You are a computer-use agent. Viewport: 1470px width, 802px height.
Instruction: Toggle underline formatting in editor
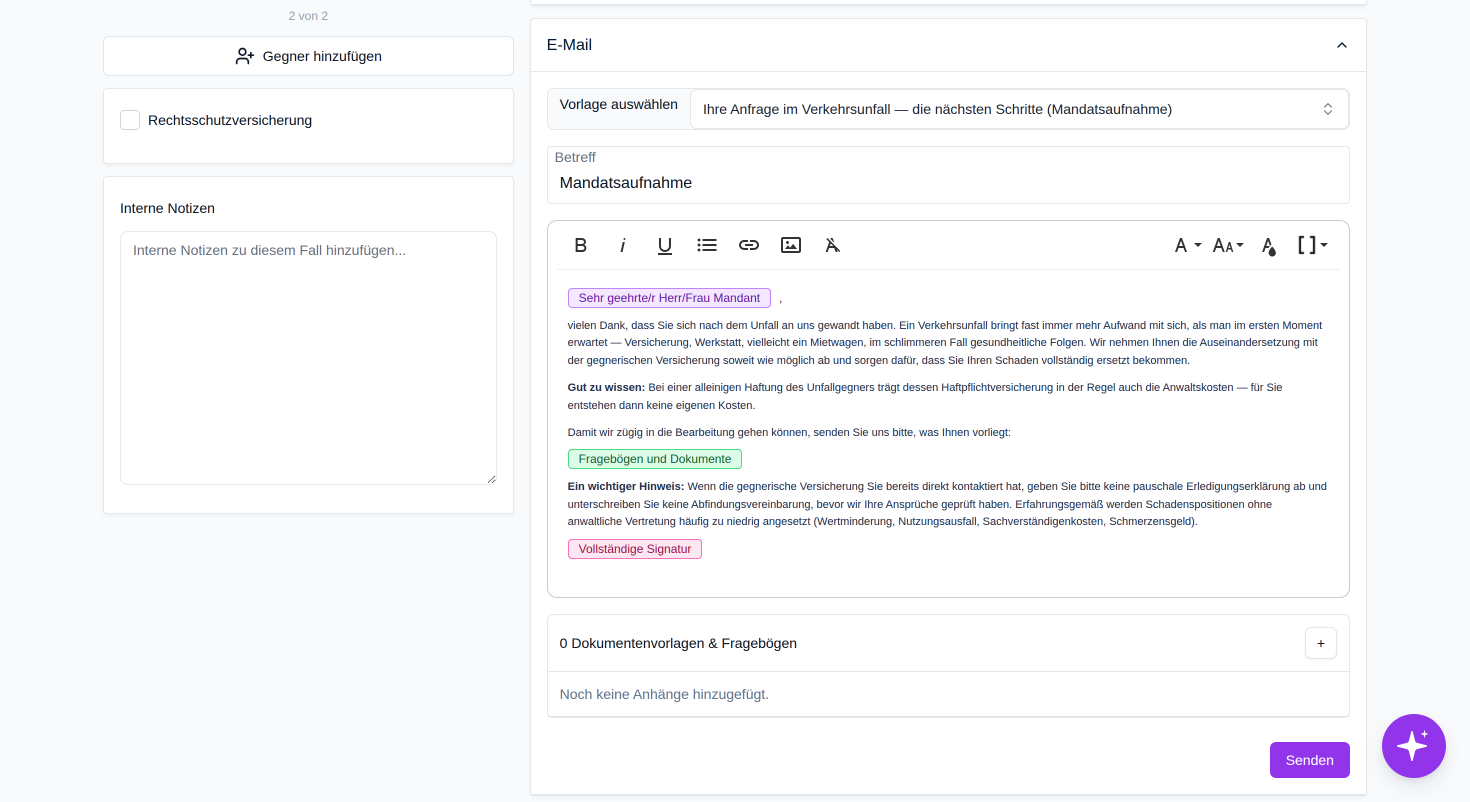coord(665,245)
